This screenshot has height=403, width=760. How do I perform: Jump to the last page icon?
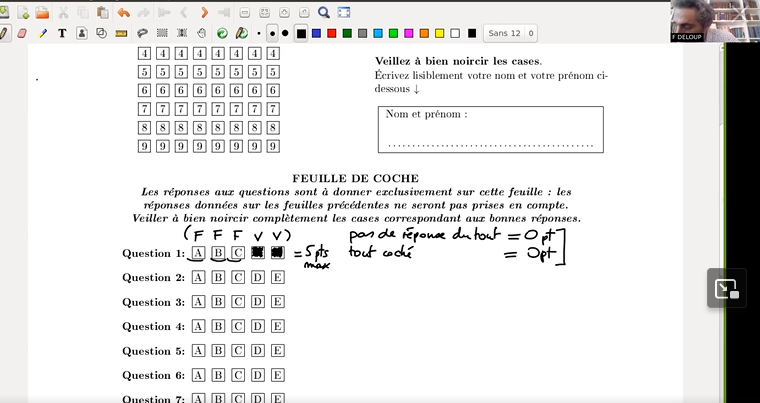(223, 12)
